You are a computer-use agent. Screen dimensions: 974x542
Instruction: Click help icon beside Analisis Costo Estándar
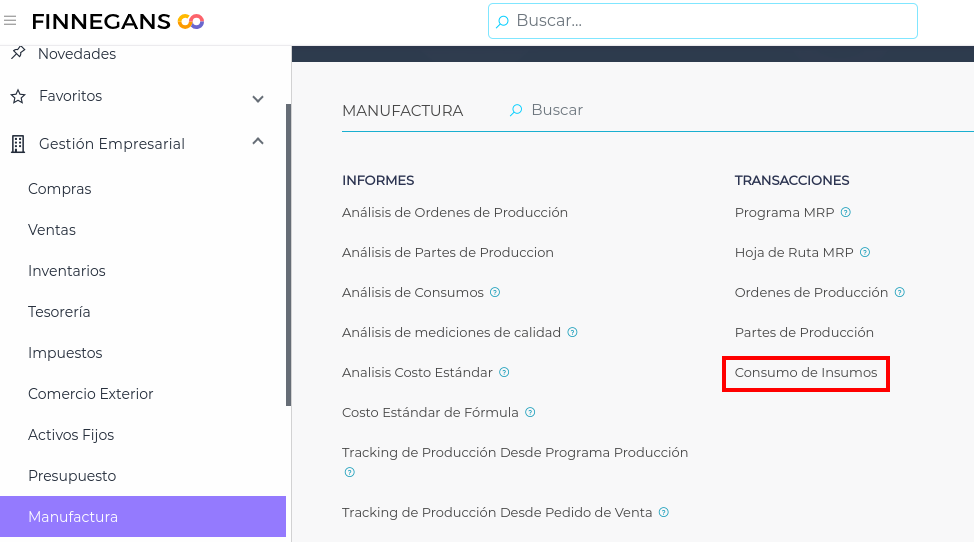click(504, 373)
